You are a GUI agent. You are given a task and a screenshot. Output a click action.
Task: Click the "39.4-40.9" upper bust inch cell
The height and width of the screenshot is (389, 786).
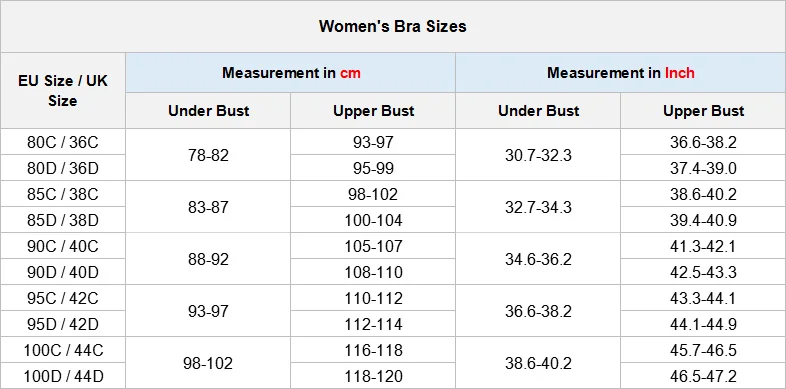coord(703,221)
